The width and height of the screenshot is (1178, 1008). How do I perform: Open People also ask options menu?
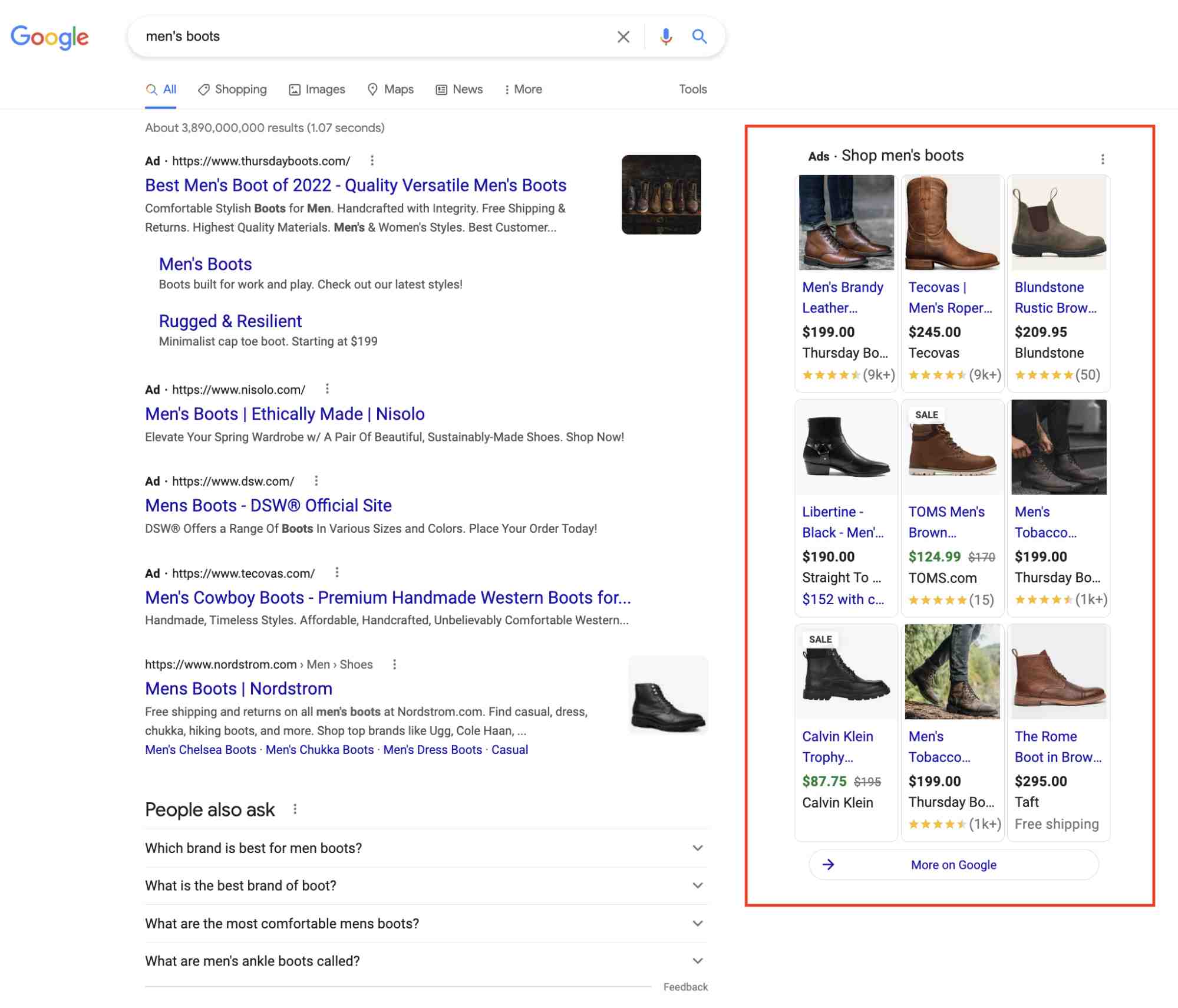295,809
